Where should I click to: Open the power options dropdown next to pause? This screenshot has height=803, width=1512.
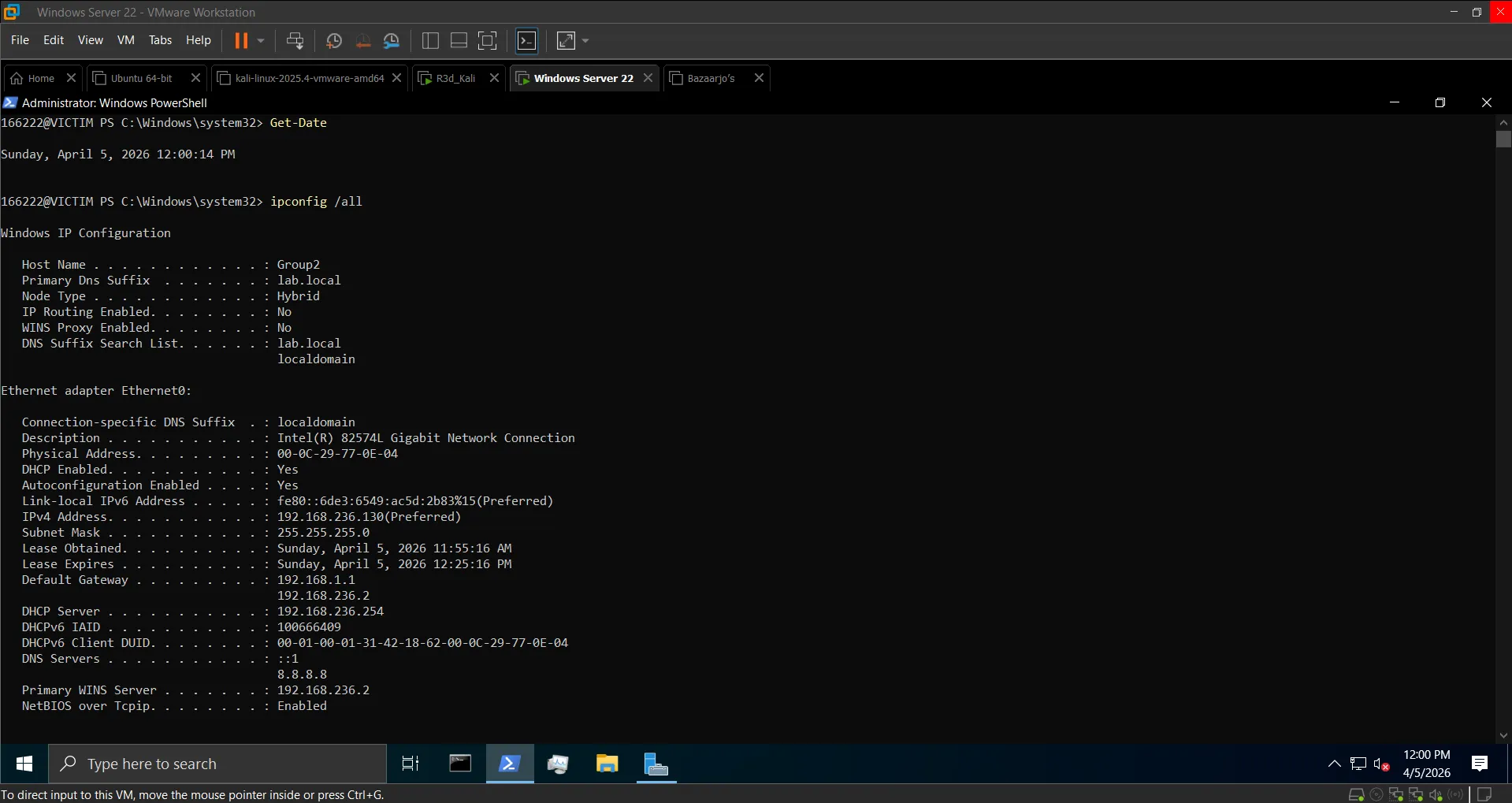[x=261, y=40]
